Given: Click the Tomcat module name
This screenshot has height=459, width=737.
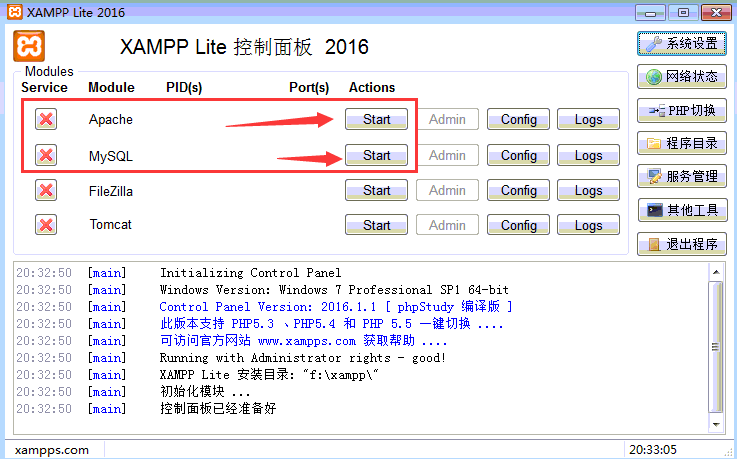Looking at the screenshot, I should [x=110, y=225].
